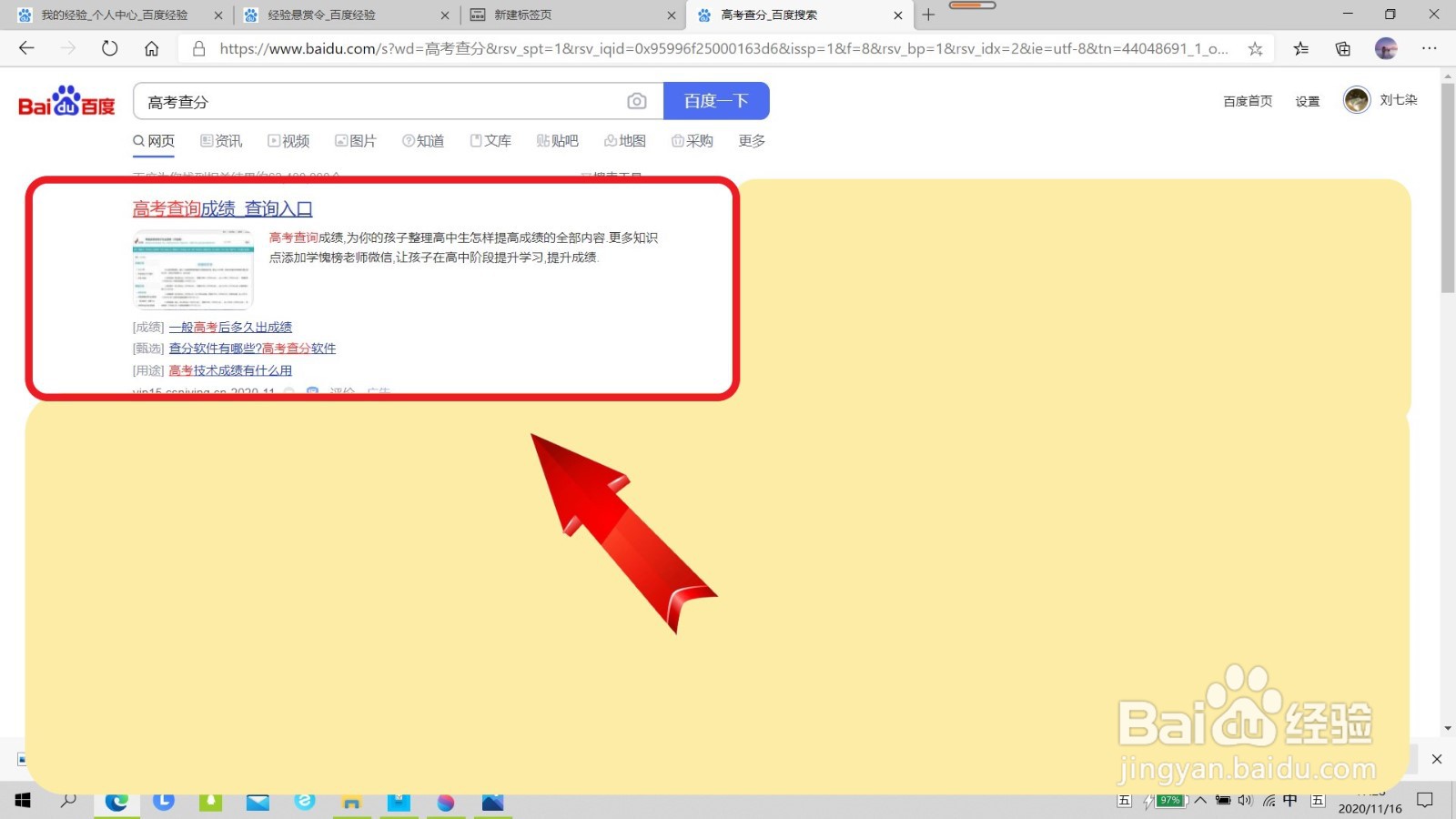Image resolution: width=1456 pixels, height=819 pixels.
Task: Open the Mail app in taskbar
Action: point(258,802)
